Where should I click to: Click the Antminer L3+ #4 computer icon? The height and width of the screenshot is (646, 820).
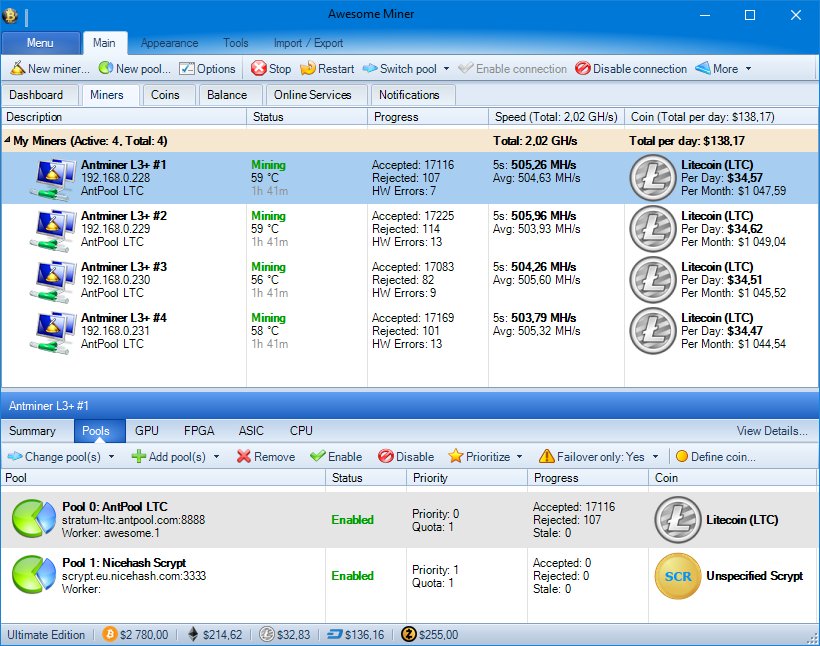coord(52,333)
